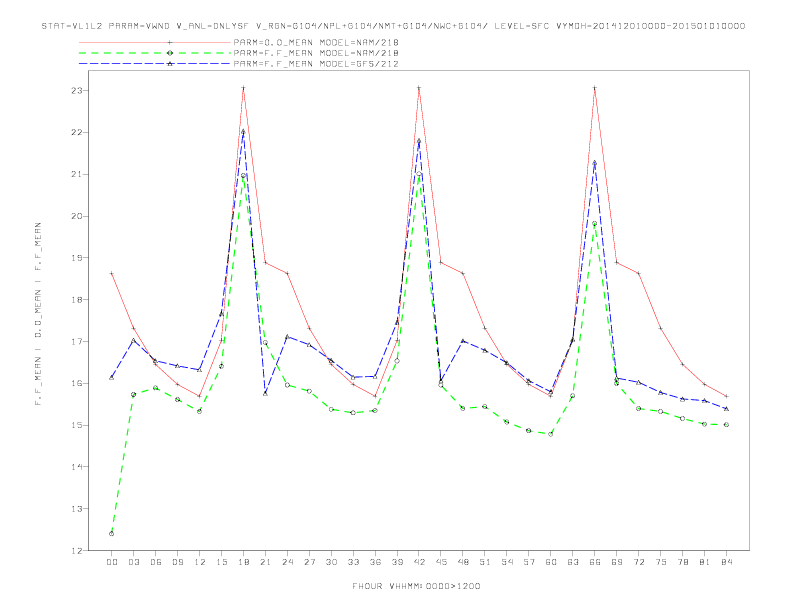Screen dimensions: 792x612
Task: Click the x-axis label FHOUR VHHMM=0000>1200
Action: tap(416, 586)
